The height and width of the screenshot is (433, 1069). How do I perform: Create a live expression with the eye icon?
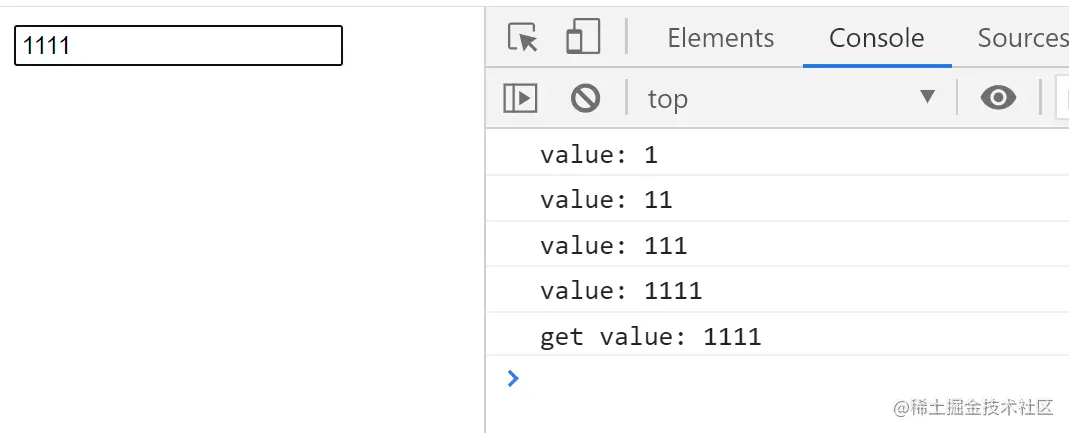pyautogui.click(x=998, y=98)
